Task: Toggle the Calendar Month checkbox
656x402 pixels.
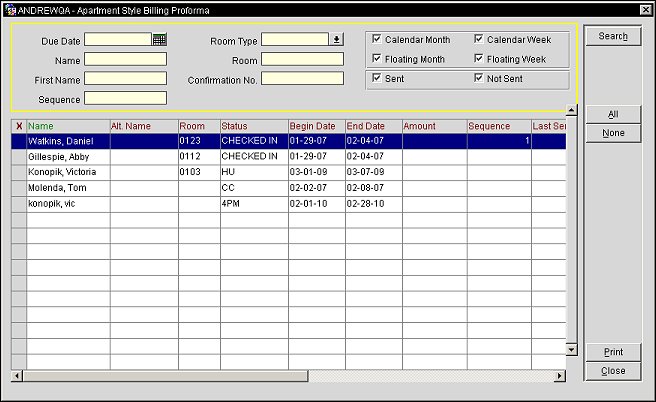Action: pyautogui.click(x=377, y=40)
